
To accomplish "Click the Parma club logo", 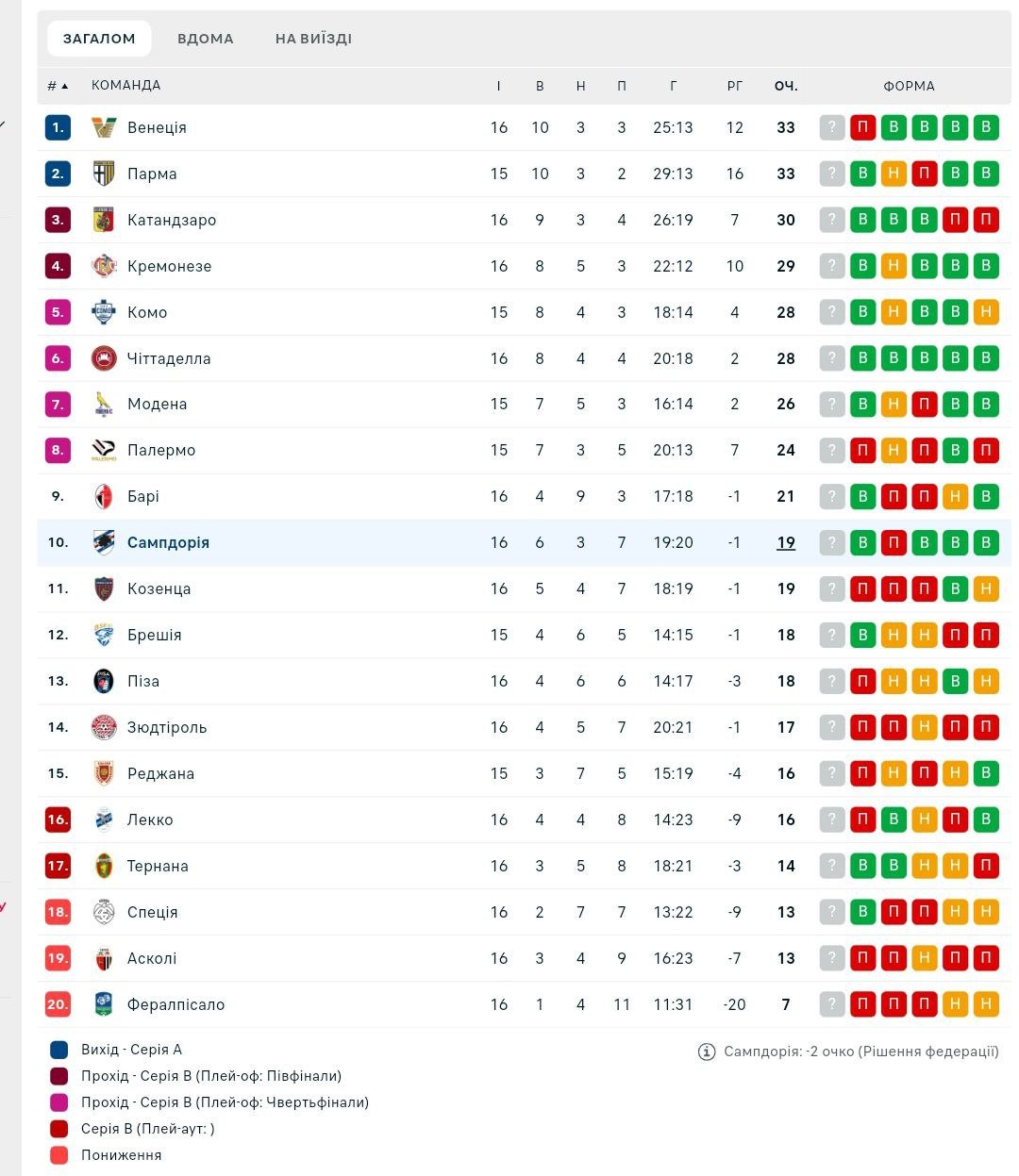I will coord(104,174).
